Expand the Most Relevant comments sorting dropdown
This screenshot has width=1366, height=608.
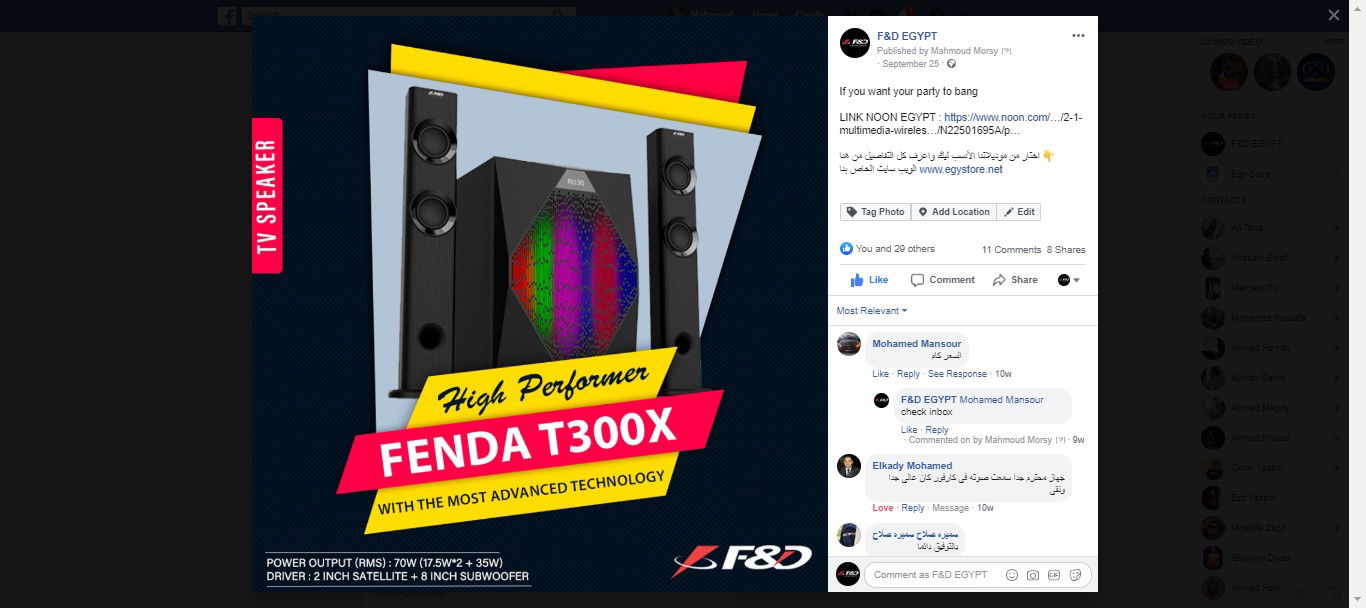pos(872,311)
